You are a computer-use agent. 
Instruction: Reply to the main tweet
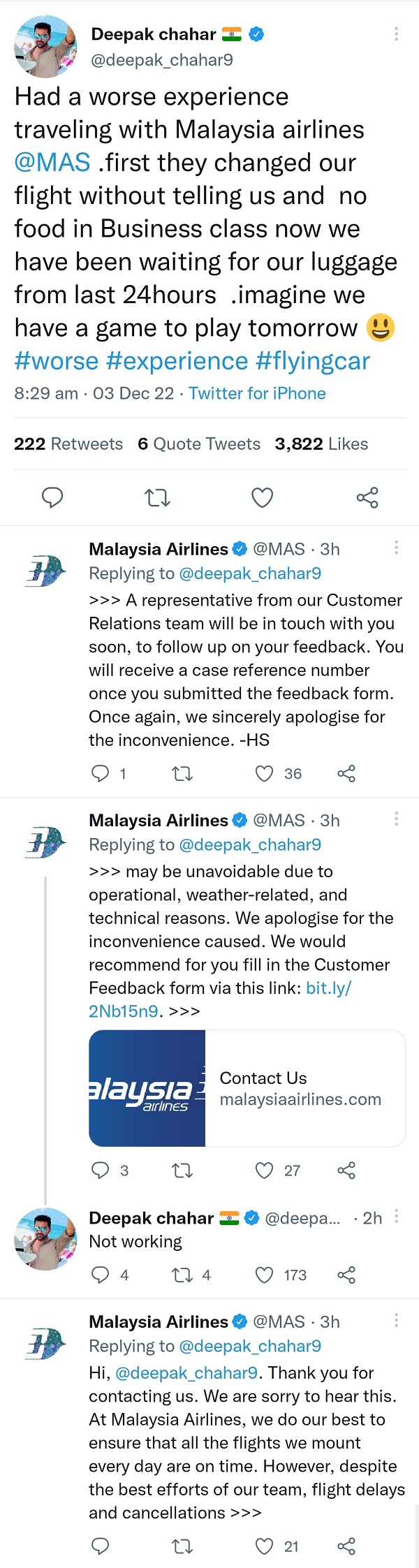pos(52,498)
